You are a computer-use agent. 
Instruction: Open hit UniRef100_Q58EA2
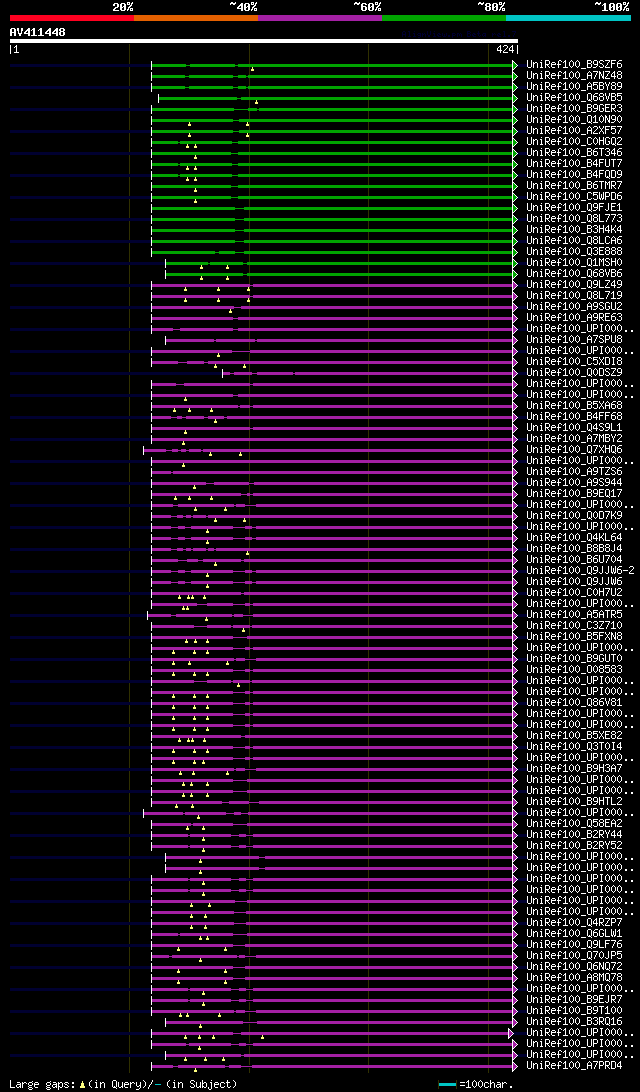575,823
